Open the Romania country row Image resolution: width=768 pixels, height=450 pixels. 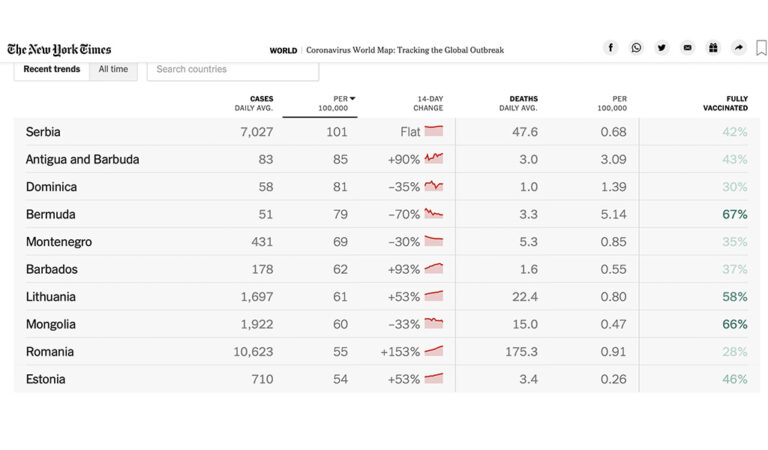50,352
